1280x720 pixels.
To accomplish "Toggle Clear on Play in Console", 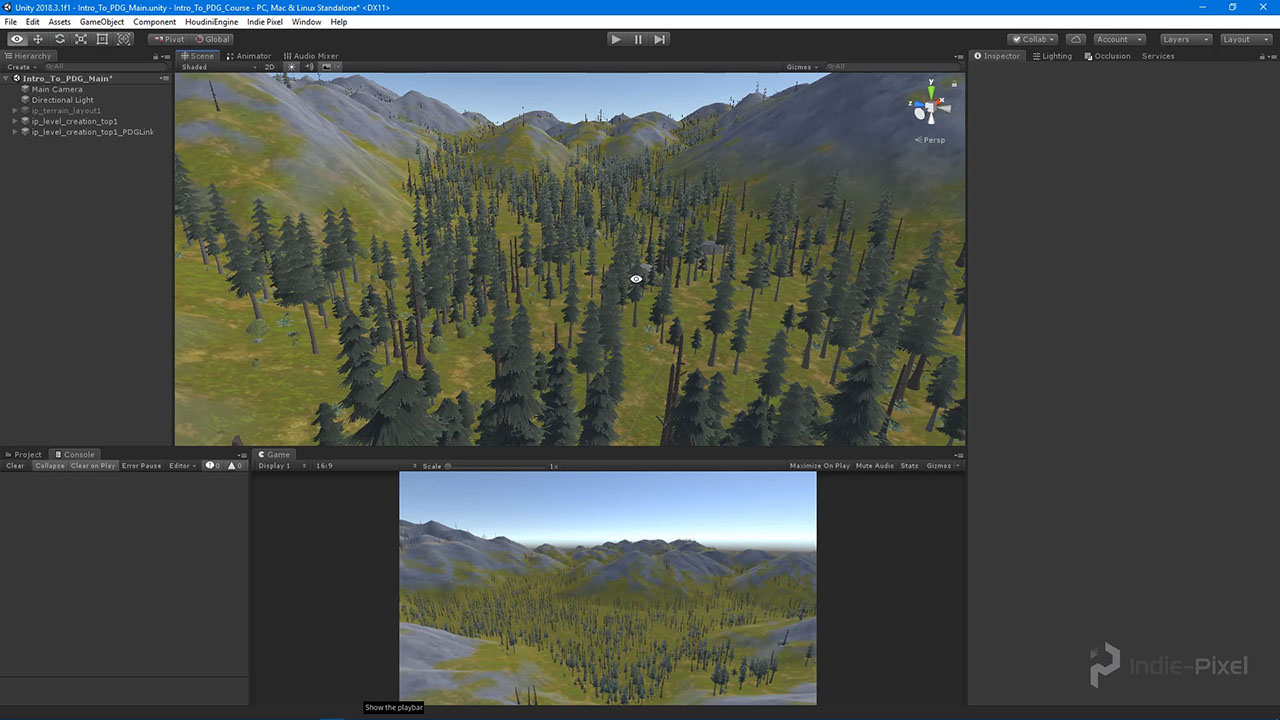I will pyautogui.click(x=93, y=466).
